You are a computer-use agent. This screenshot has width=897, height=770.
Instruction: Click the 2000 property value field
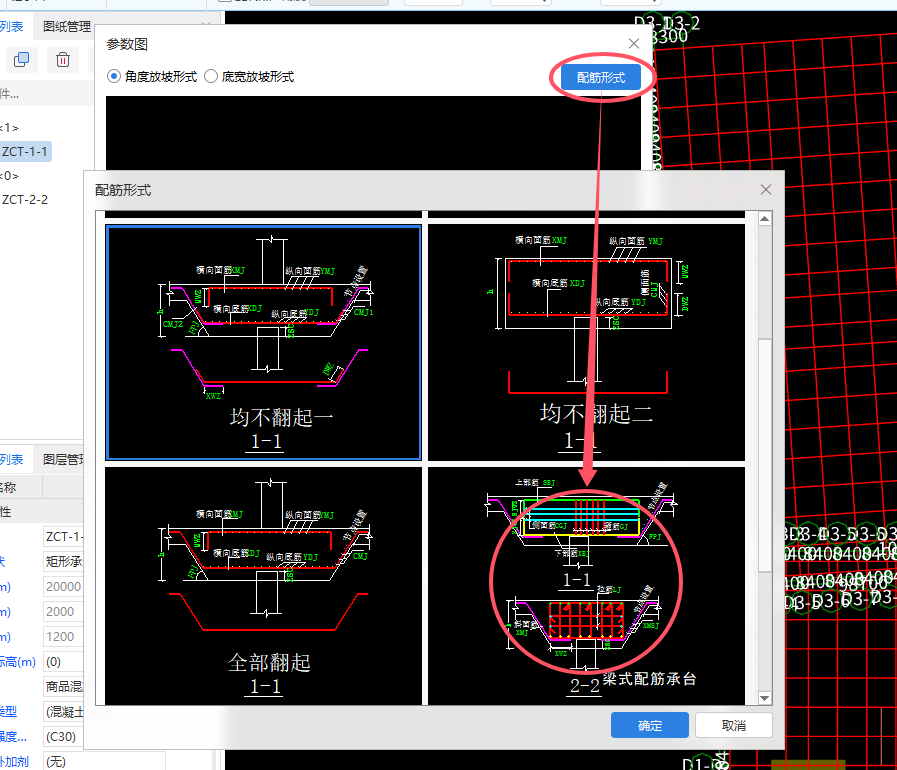(63, 612)
